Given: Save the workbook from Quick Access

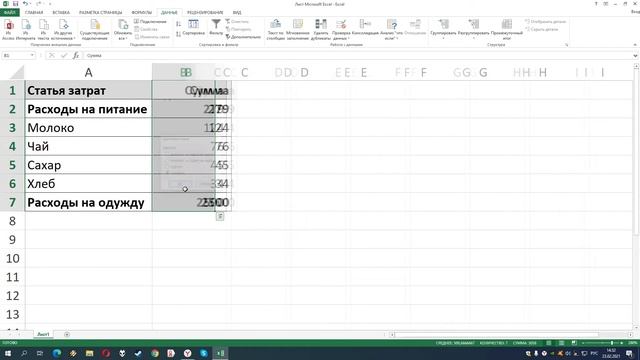Looking at the screenshot, I should 16,4.
